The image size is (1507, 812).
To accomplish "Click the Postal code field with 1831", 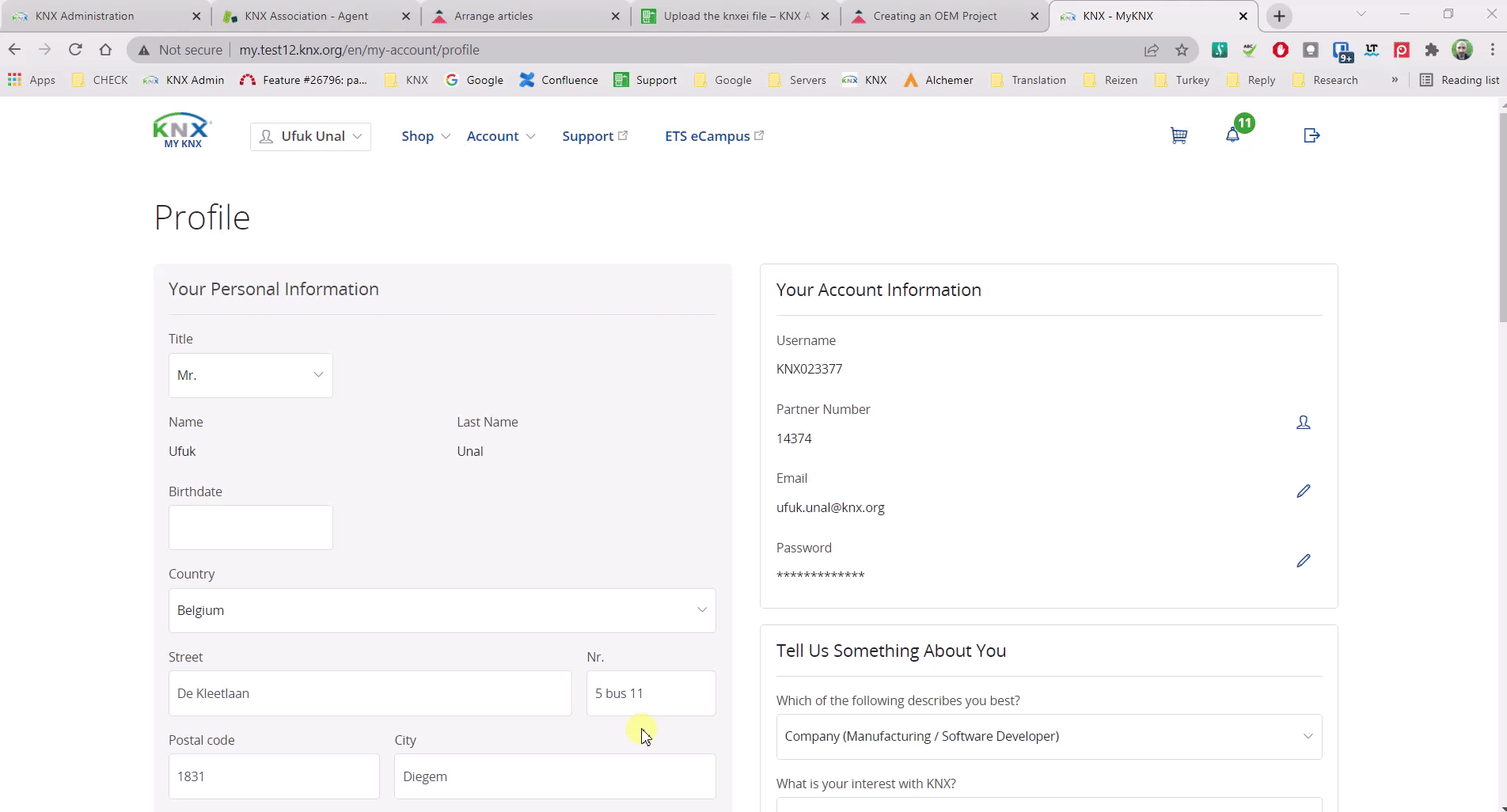I will tap(274, 776).
